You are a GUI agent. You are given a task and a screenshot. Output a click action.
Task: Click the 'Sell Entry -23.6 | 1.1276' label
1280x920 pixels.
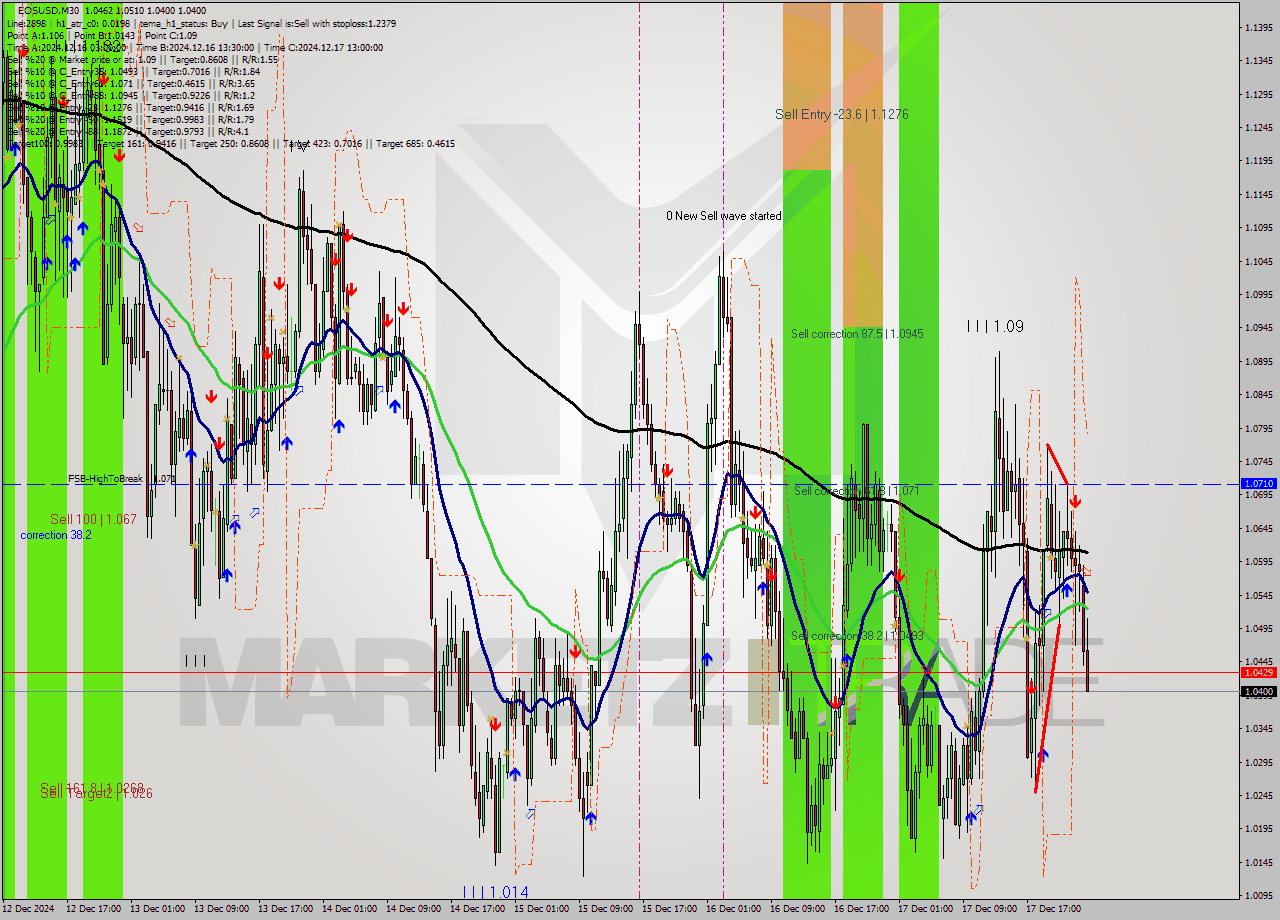click(x=842, y=115)
